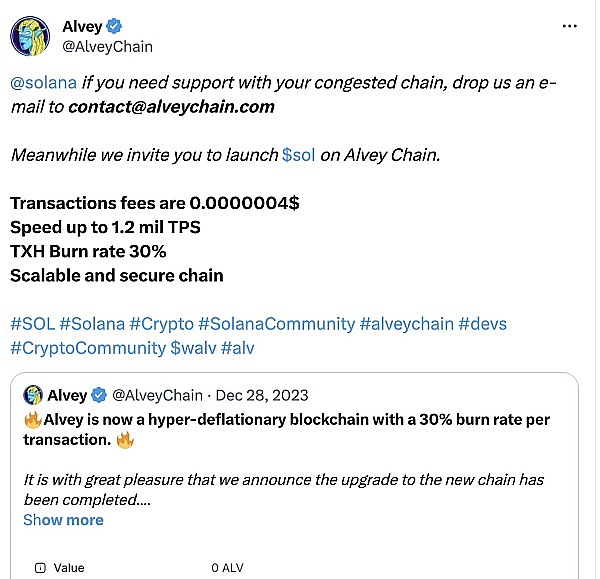Click Alvey's large profile avatar
Viewport: 600px width, 579px height.
pos(31,35)
